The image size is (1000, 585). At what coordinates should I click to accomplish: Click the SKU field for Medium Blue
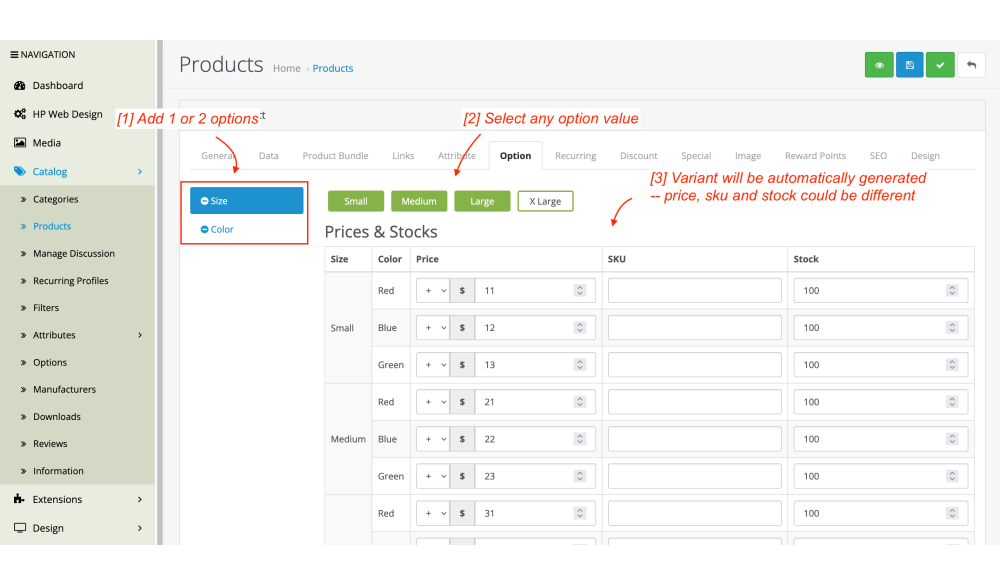pos(694,439)
